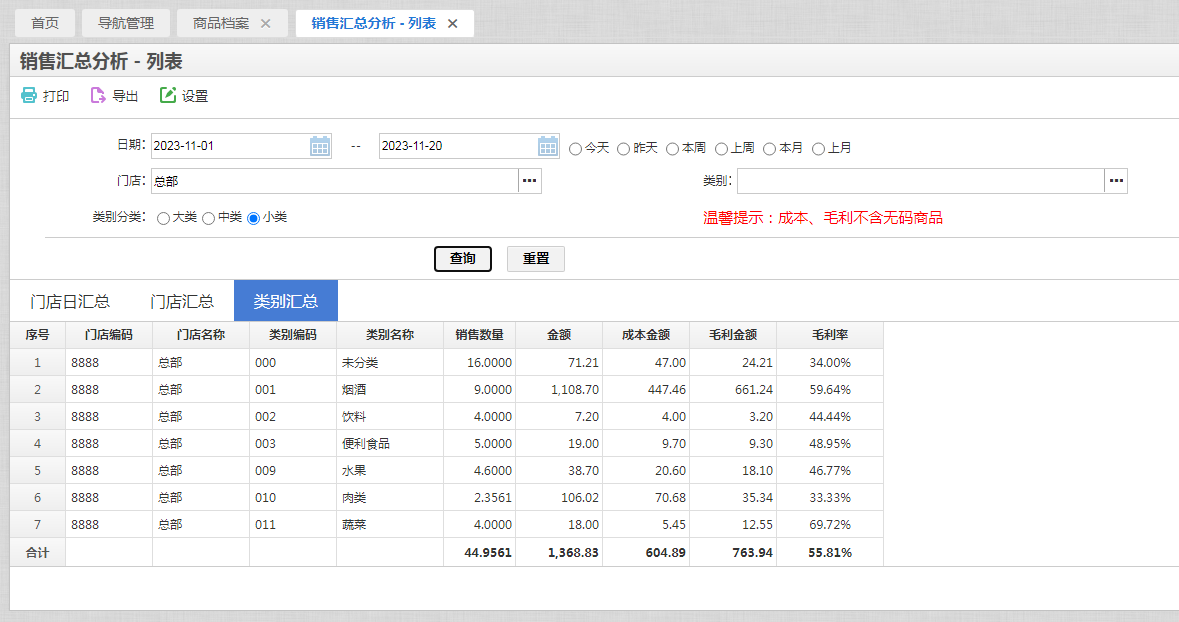The image size is (1179, 622).
Task: Click the 序号 column header
Action: pyautogui.click(x=38, y=335)
